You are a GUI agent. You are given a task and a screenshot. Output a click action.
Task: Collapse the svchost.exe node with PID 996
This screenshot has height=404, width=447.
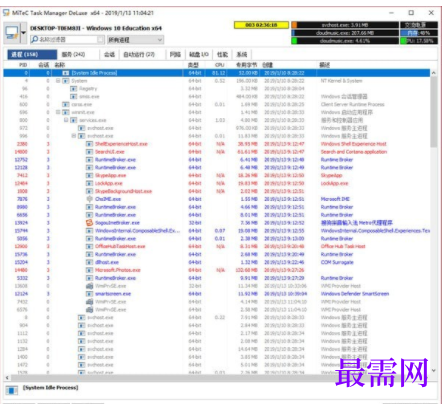point(74,136)
